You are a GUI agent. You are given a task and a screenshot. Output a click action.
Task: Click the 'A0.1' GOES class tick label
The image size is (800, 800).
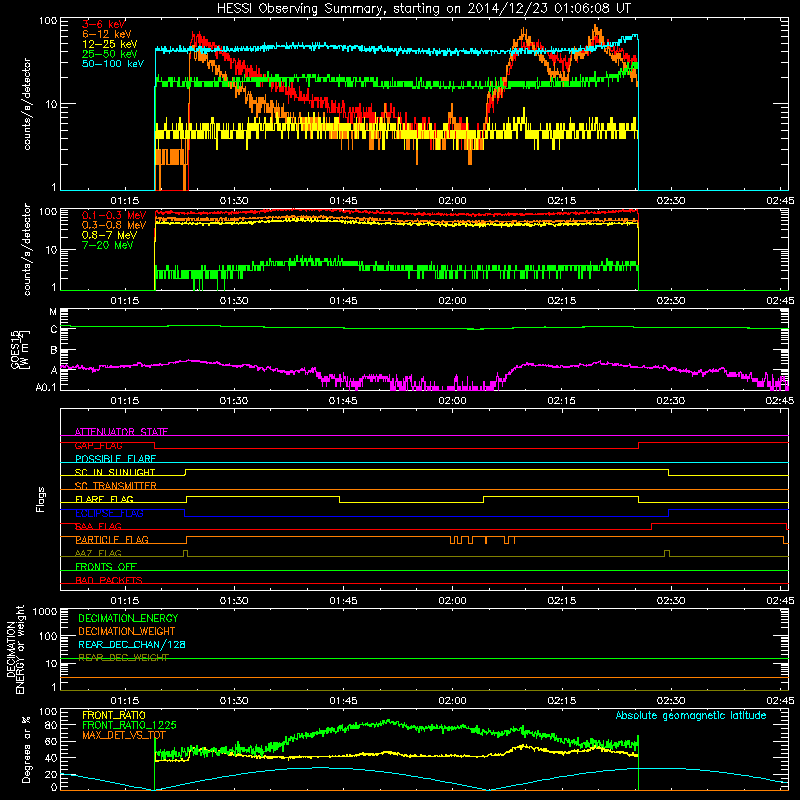[46, 387]
